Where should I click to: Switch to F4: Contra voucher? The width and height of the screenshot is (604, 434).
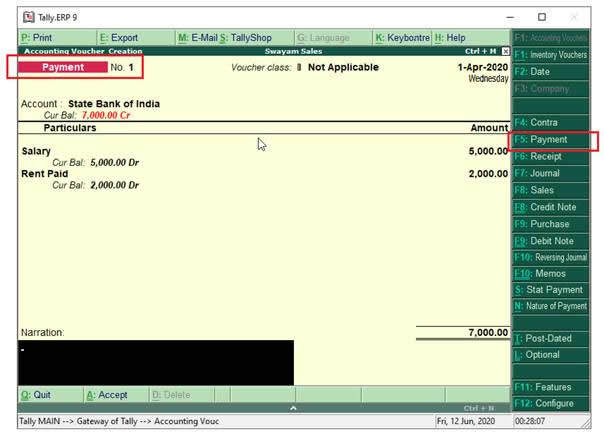point(550,122)
